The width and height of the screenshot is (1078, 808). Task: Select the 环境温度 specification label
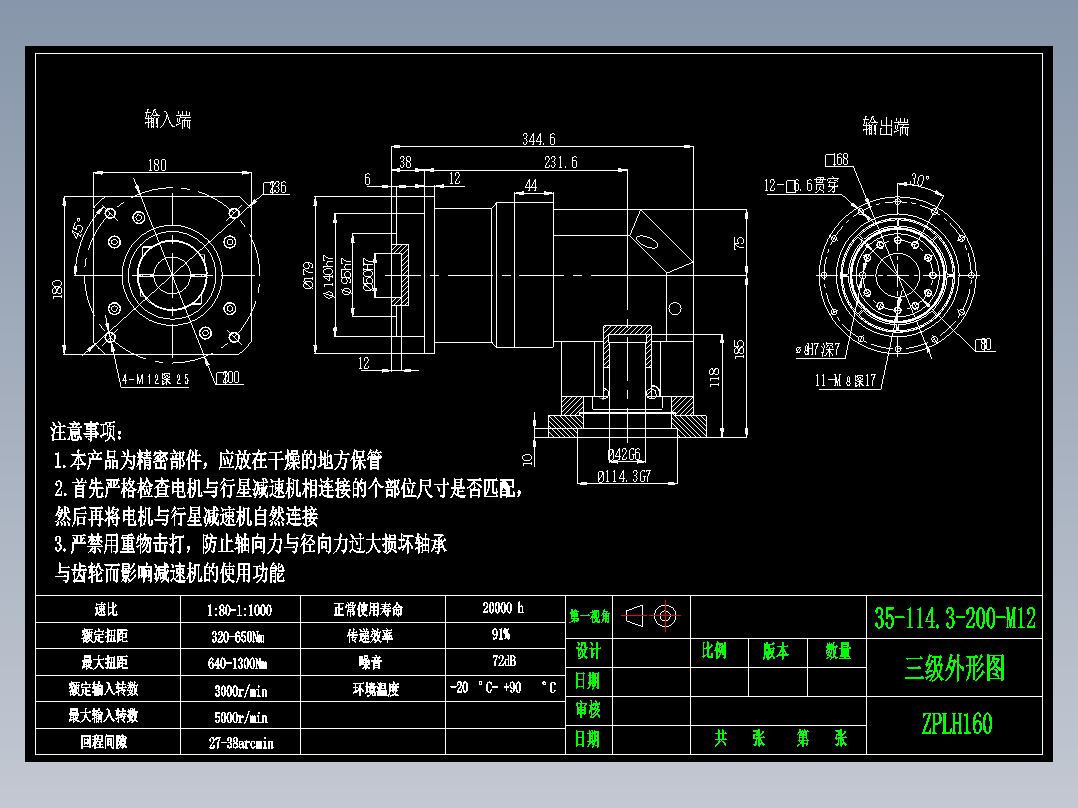click(373, 689)
